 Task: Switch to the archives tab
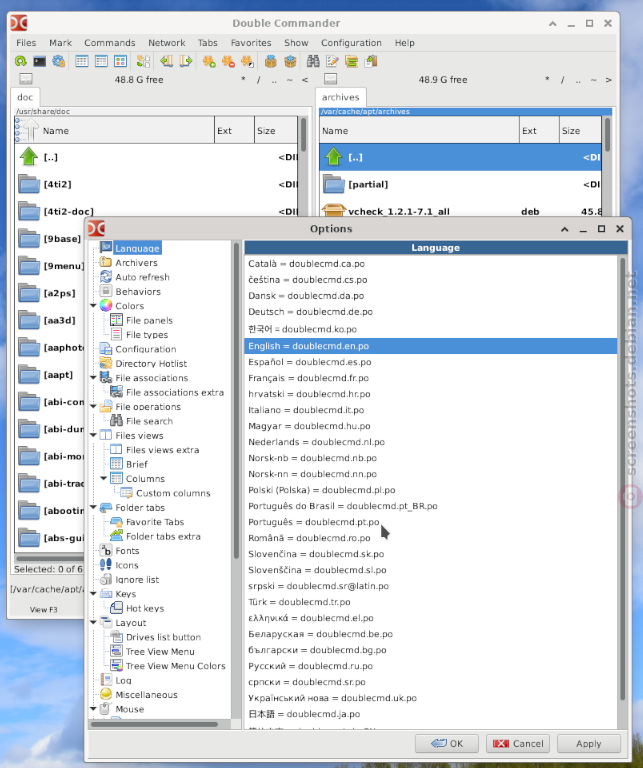pos(340,97)
